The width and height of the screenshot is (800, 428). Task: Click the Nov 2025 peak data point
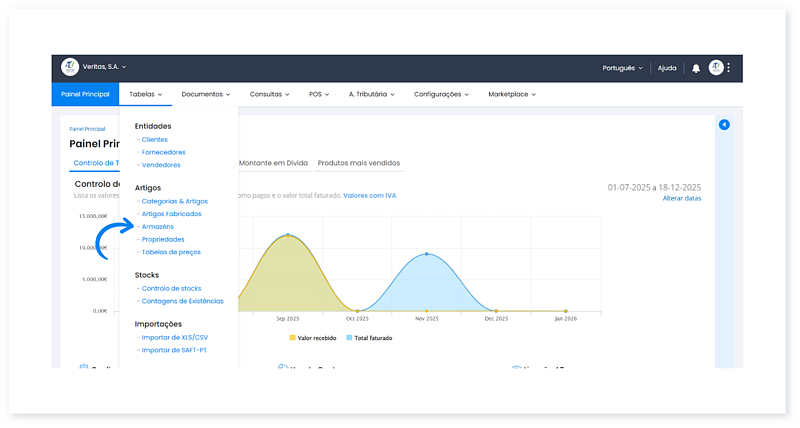[427, 254]
